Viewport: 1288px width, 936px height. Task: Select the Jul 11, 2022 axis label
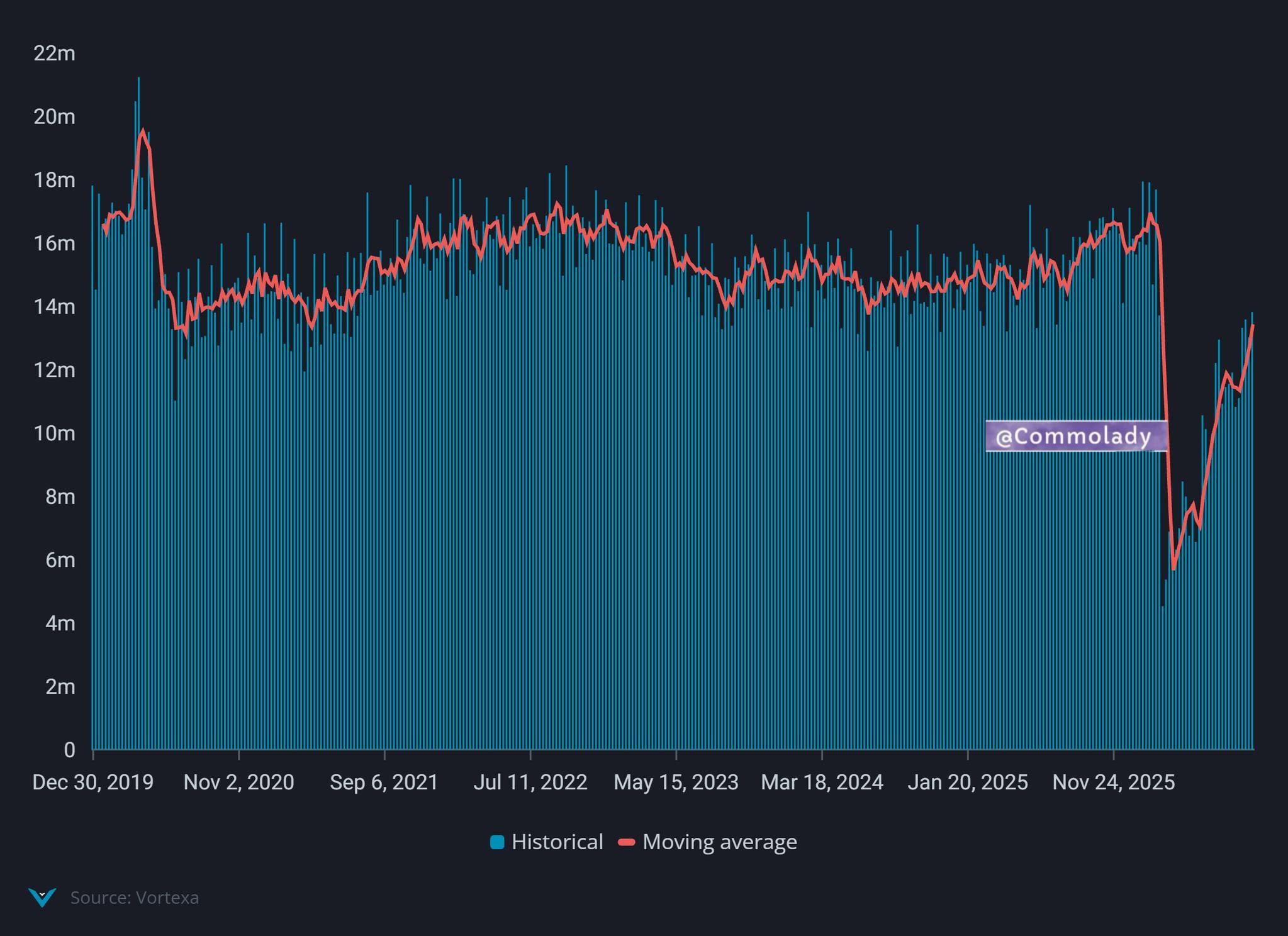(530, 782)
